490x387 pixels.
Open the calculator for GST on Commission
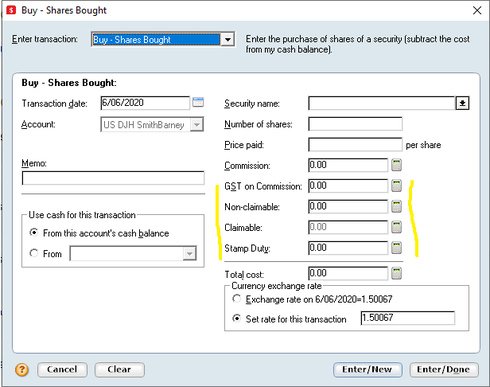pos(396,186)
